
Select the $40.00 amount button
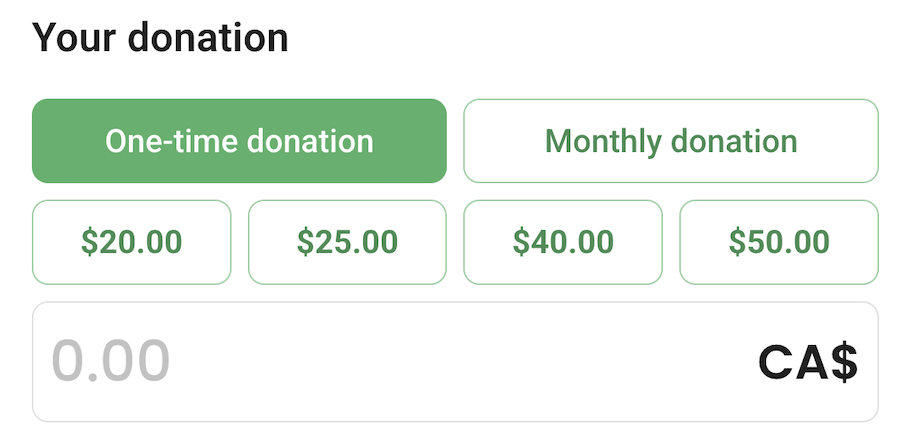click(563, 242)
